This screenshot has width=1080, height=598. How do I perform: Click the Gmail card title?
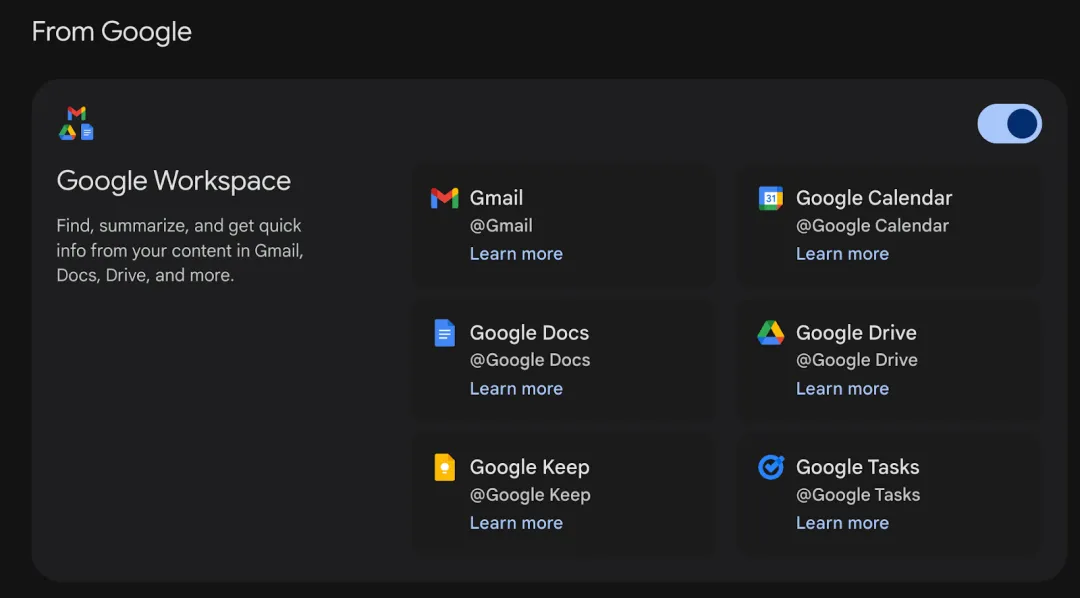pos(496,198)
